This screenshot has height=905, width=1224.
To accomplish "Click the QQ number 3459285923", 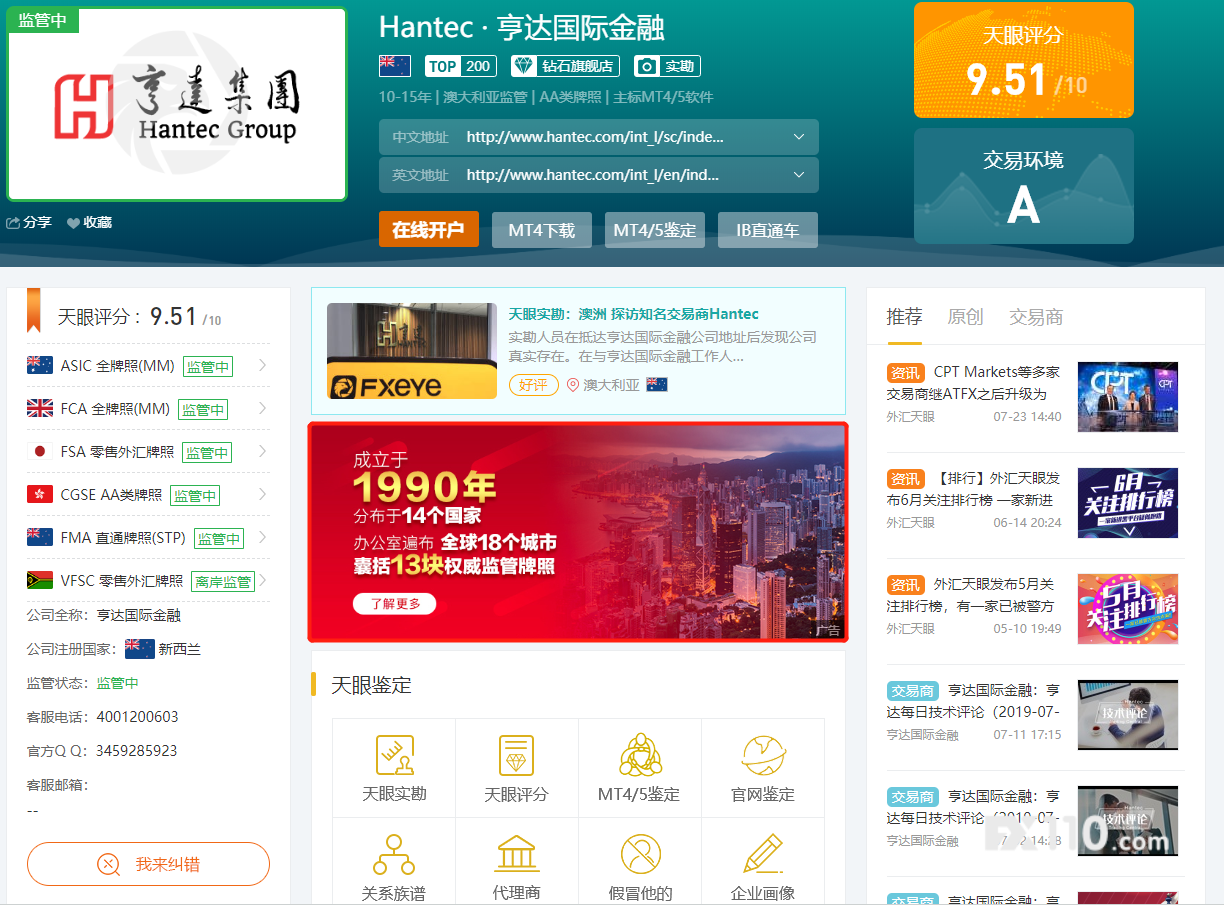I will click(137, 750).
